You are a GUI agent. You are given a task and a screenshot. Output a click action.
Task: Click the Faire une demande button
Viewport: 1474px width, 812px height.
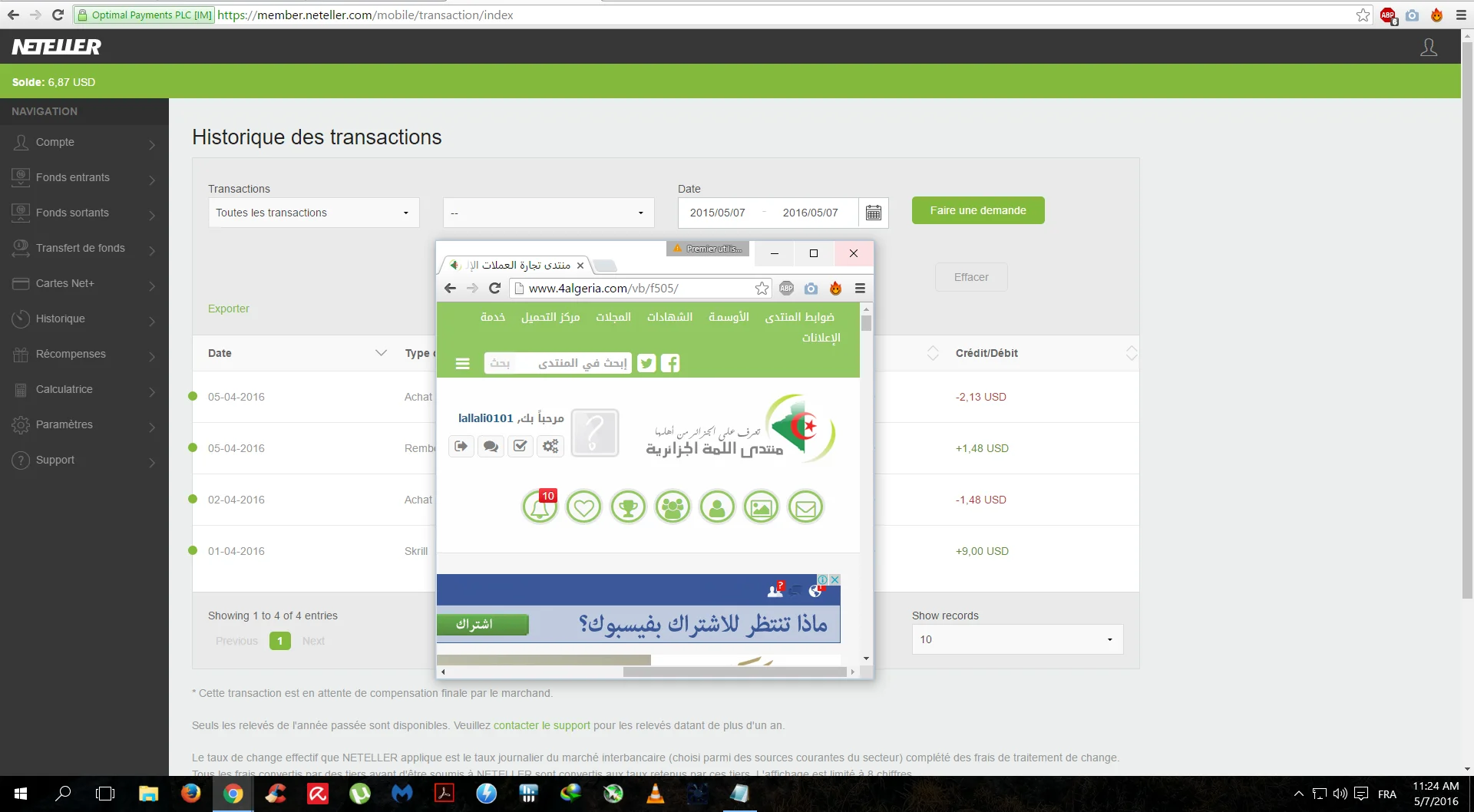coord(977,210)
